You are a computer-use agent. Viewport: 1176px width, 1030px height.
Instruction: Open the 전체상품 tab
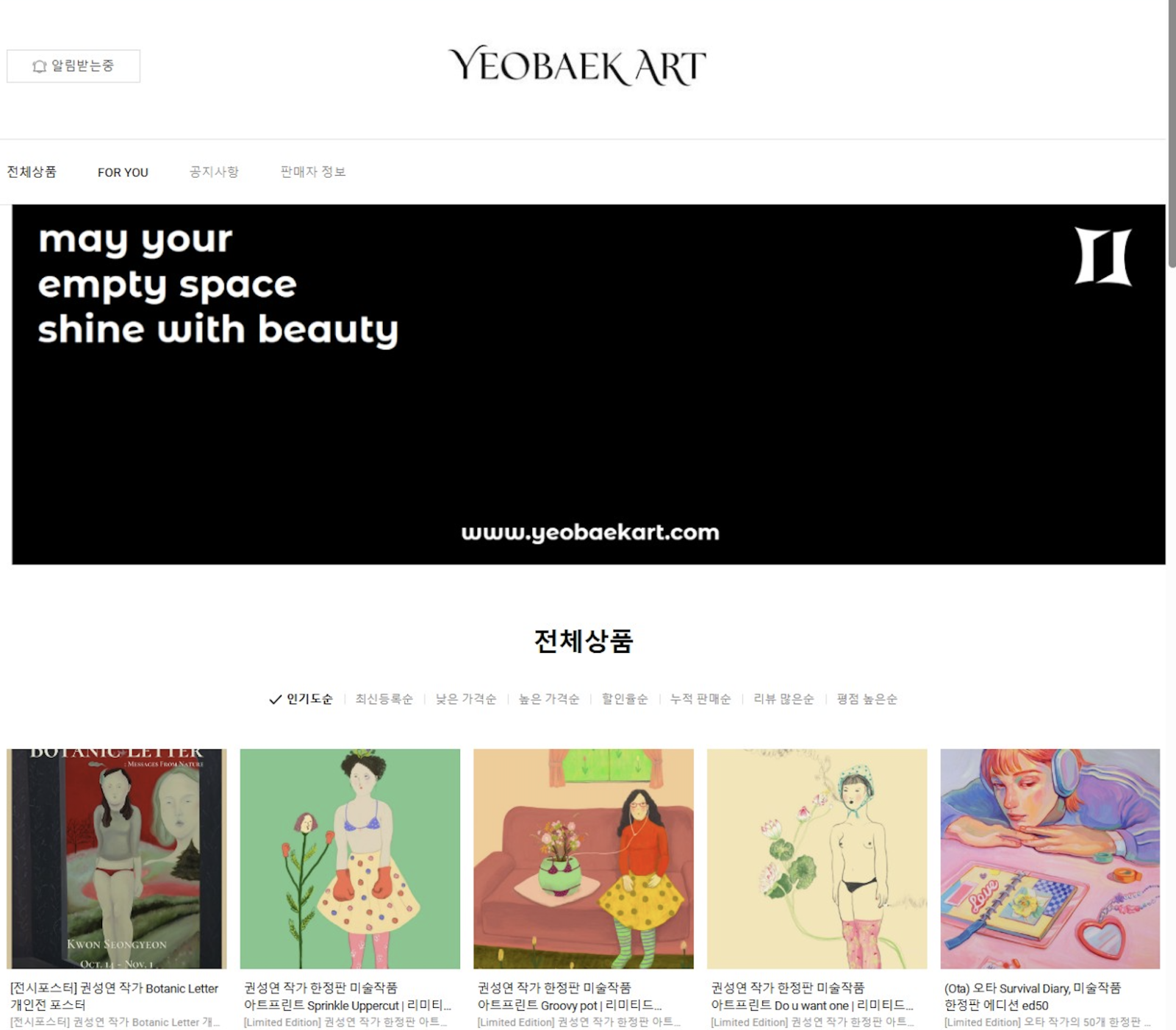tap(32, 171)
